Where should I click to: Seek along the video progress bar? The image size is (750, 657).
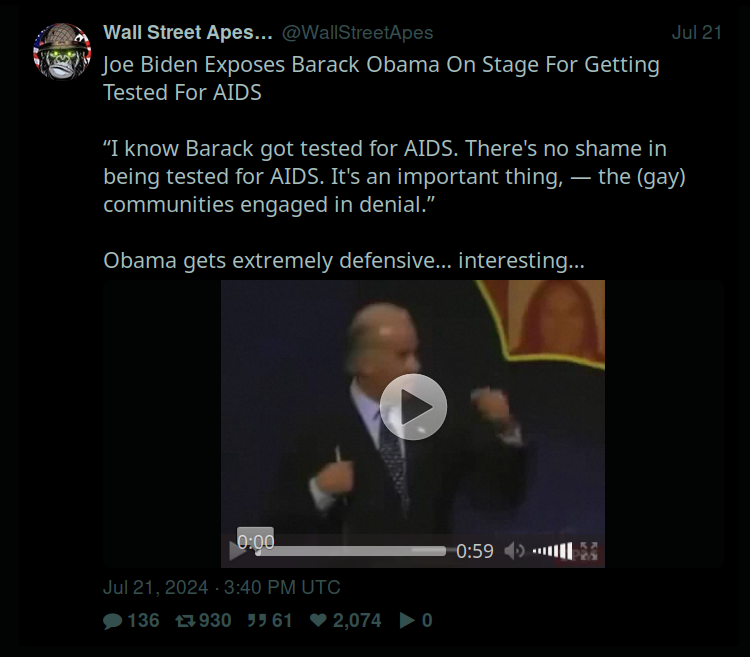[351, 551]
